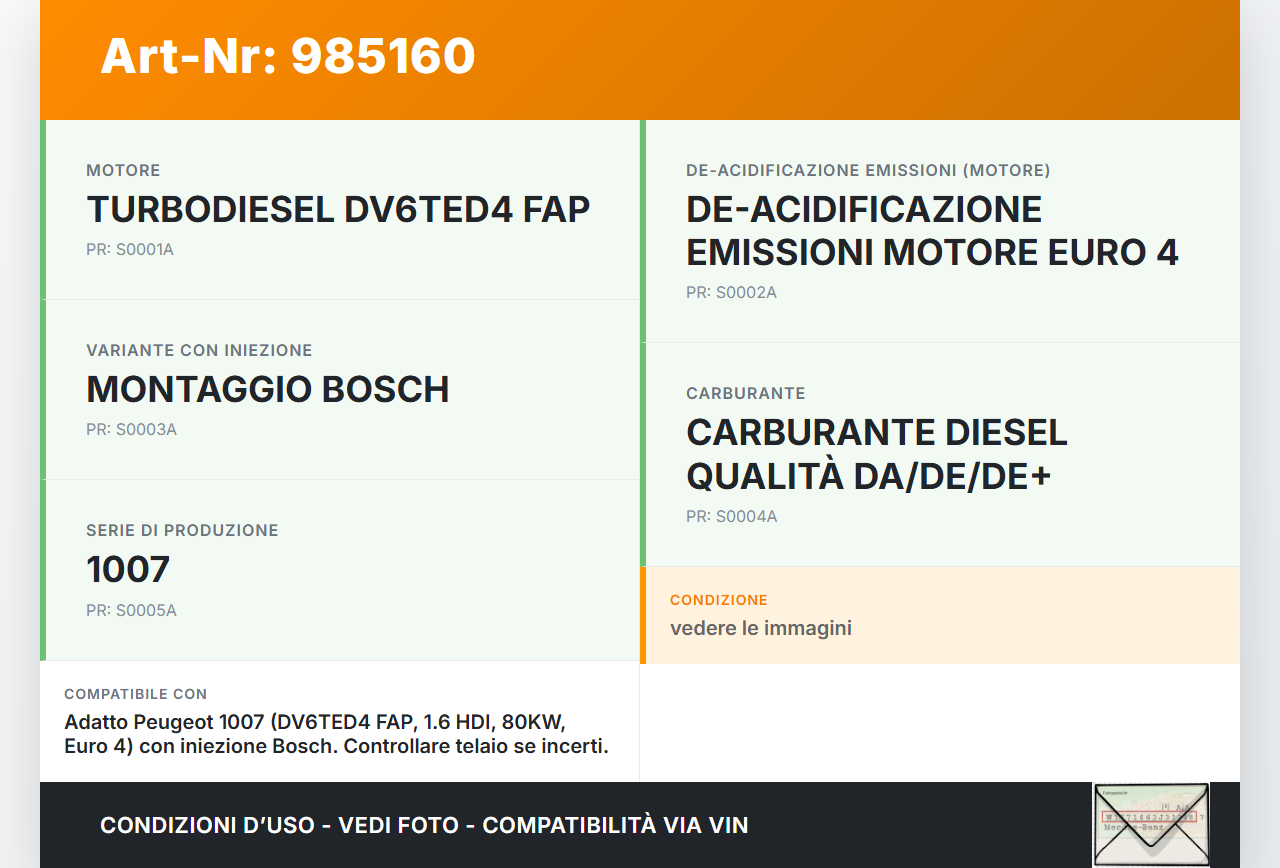Click the PR: S0004A code

click(x=731, y=517)
